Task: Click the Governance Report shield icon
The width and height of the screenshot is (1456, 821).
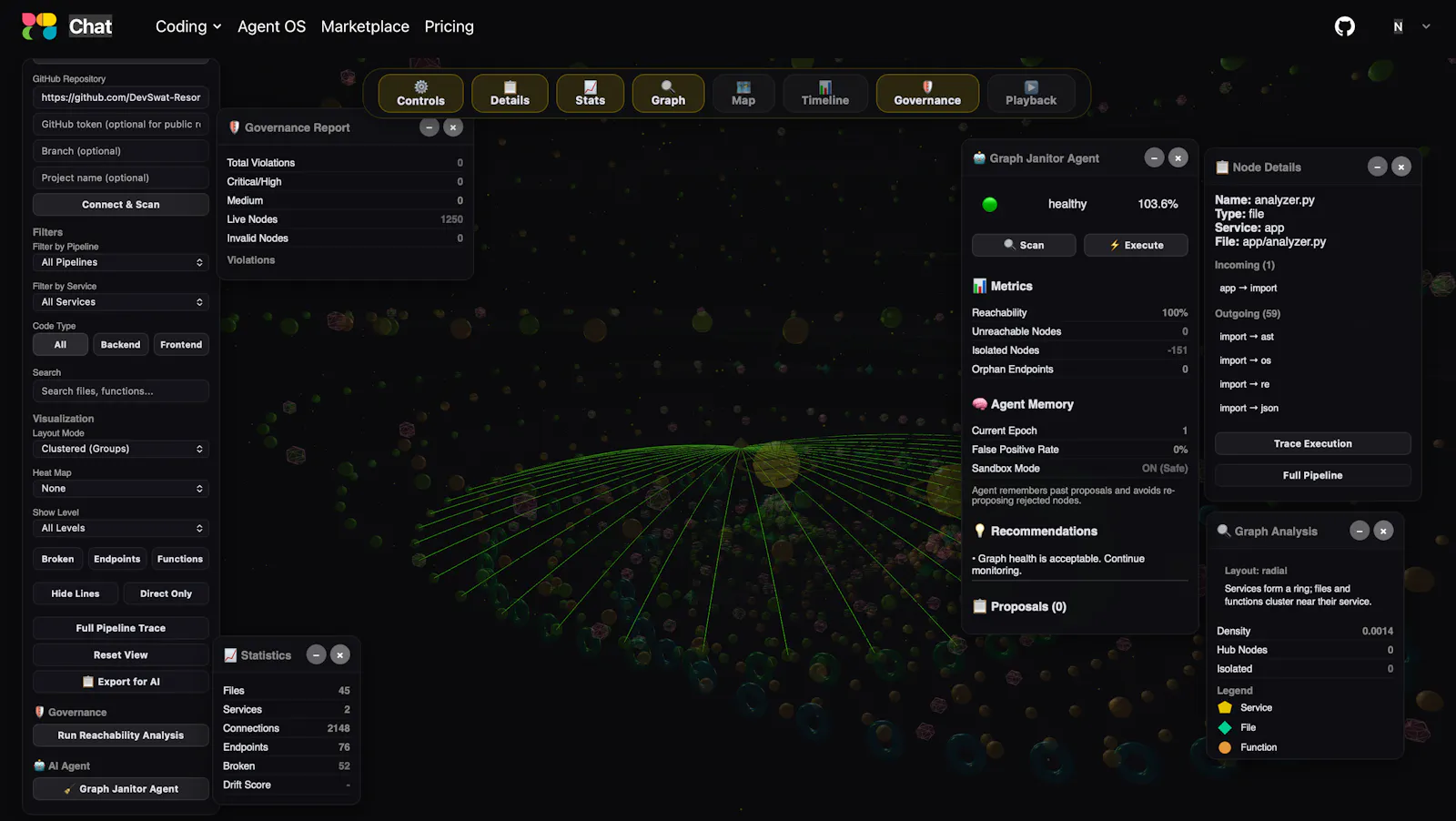Action: [234, 127]
